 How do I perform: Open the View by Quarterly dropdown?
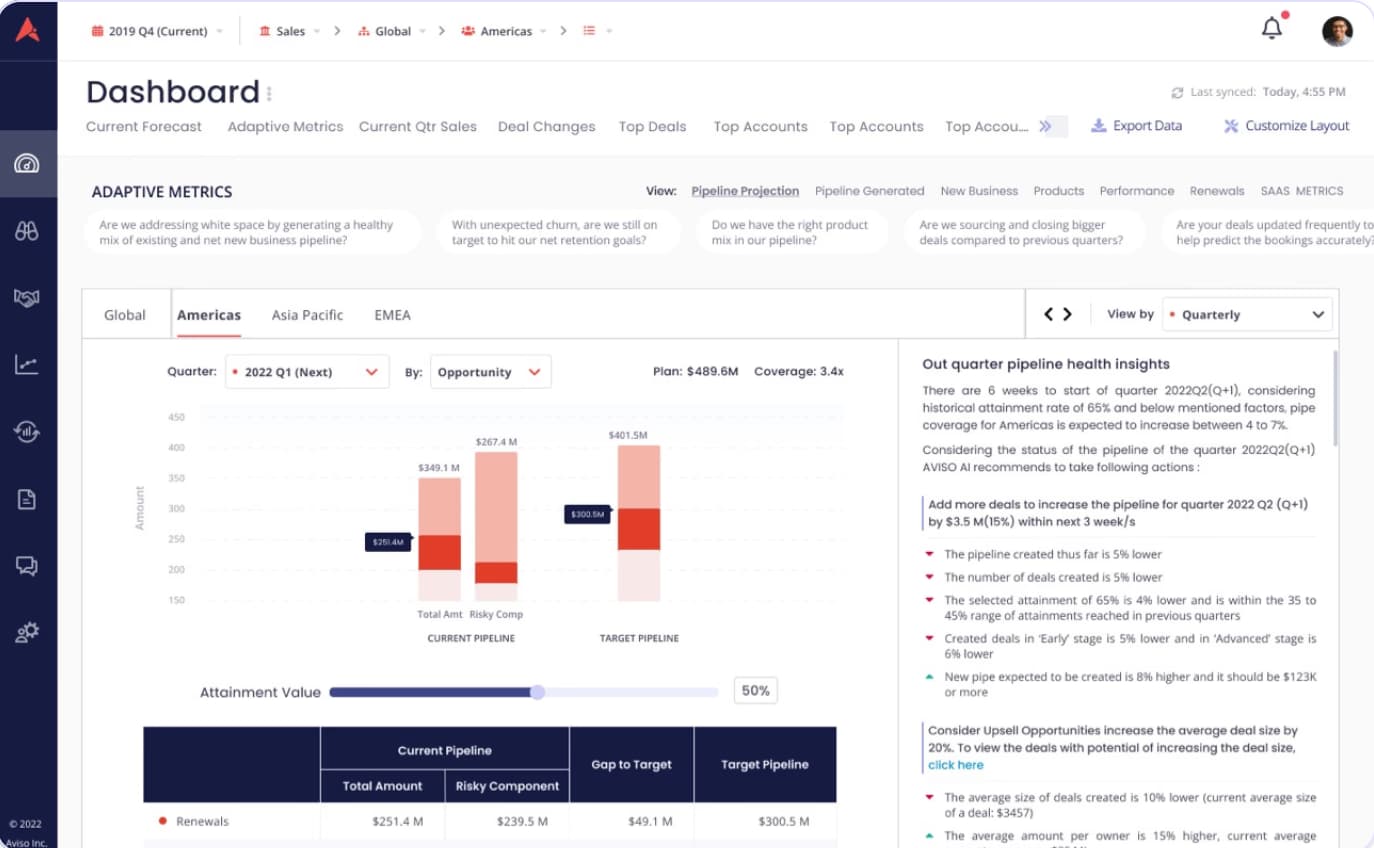coord(1247,314)
